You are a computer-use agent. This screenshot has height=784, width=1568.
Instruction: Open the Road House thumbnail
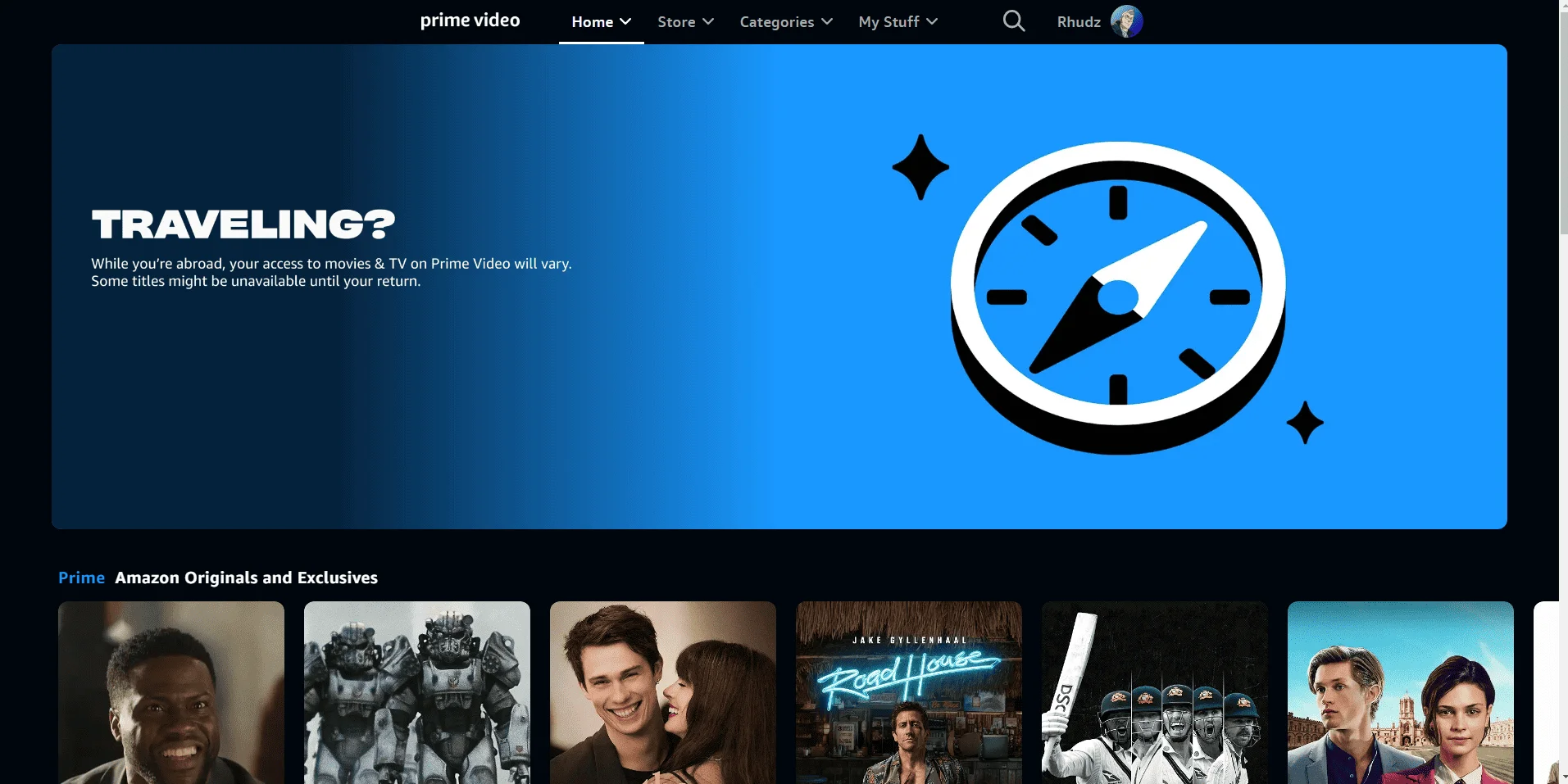[909, 692]
